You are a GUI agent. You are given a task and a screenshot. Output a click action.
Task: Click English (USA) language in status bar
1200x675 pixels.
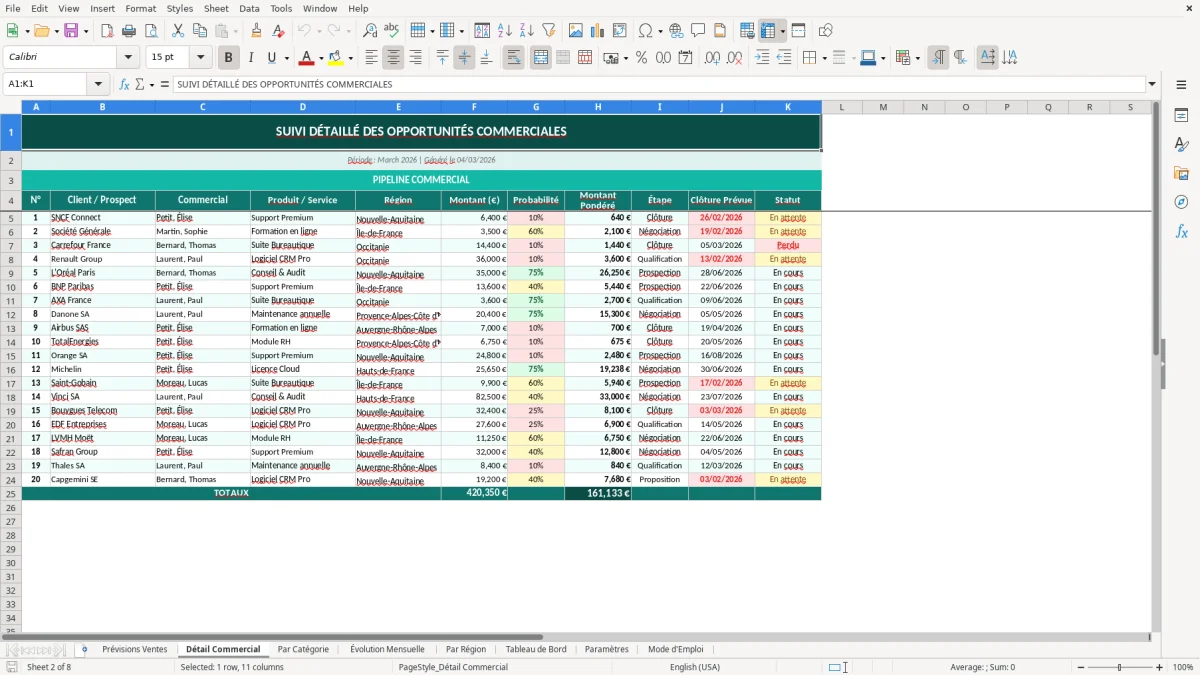pyautogui.click(x=695, y=667)
